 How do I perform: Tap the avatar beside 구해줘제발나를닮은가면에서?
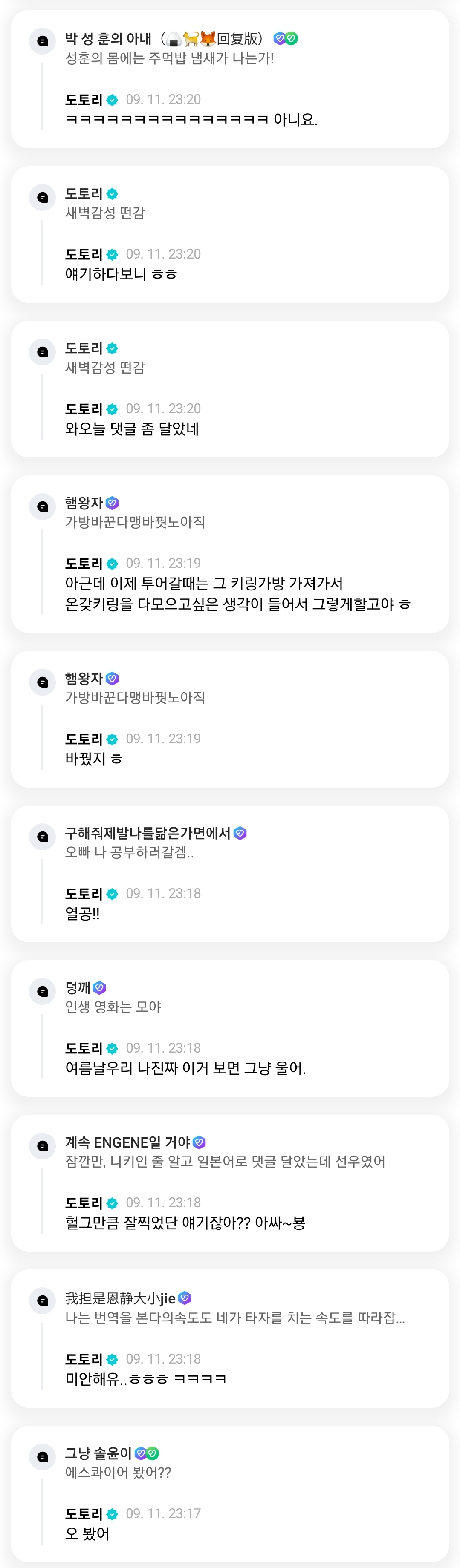click(43, 836)
